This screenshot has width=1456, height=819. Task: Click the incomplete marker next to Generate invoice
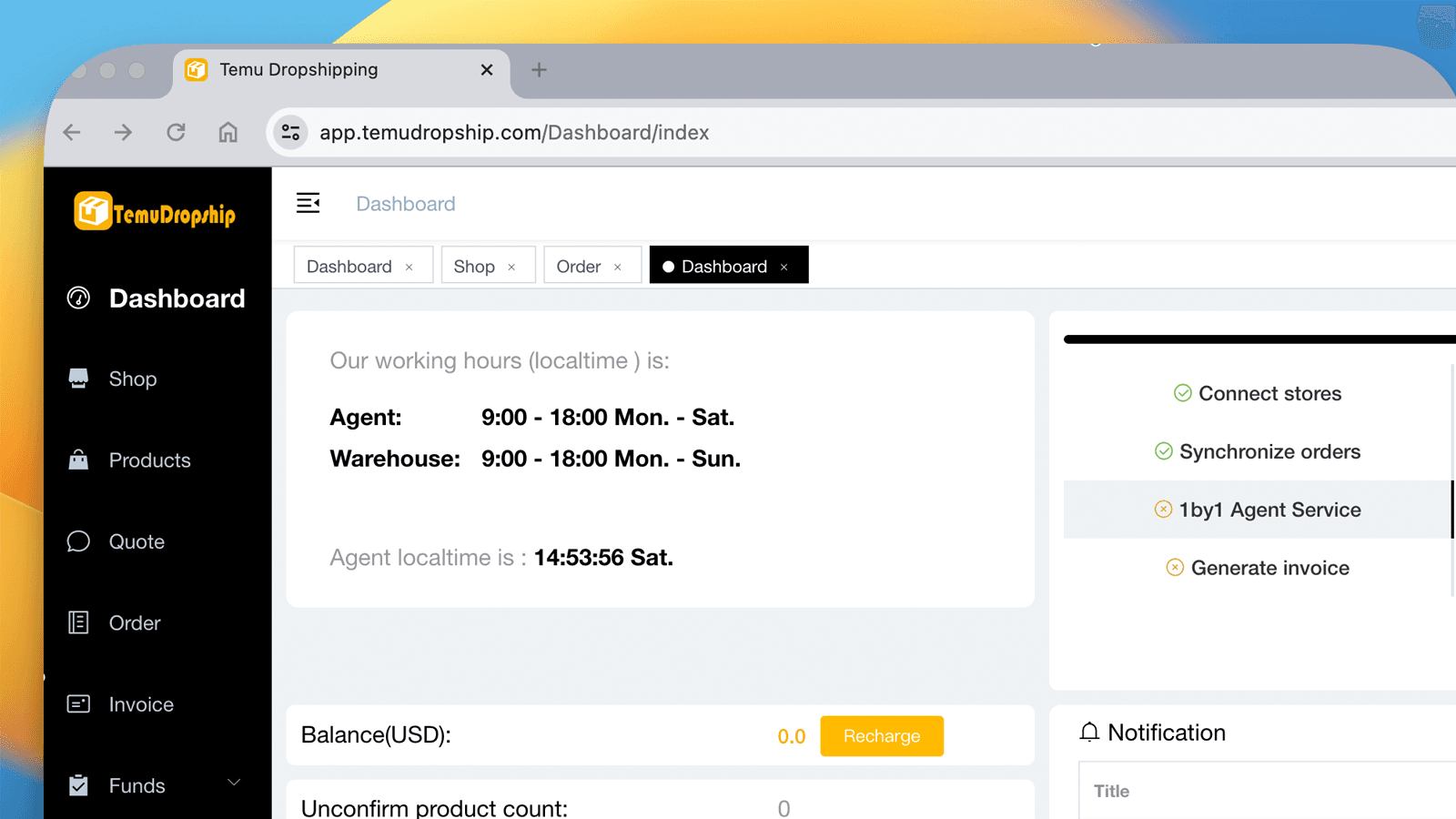point(1175,567)
